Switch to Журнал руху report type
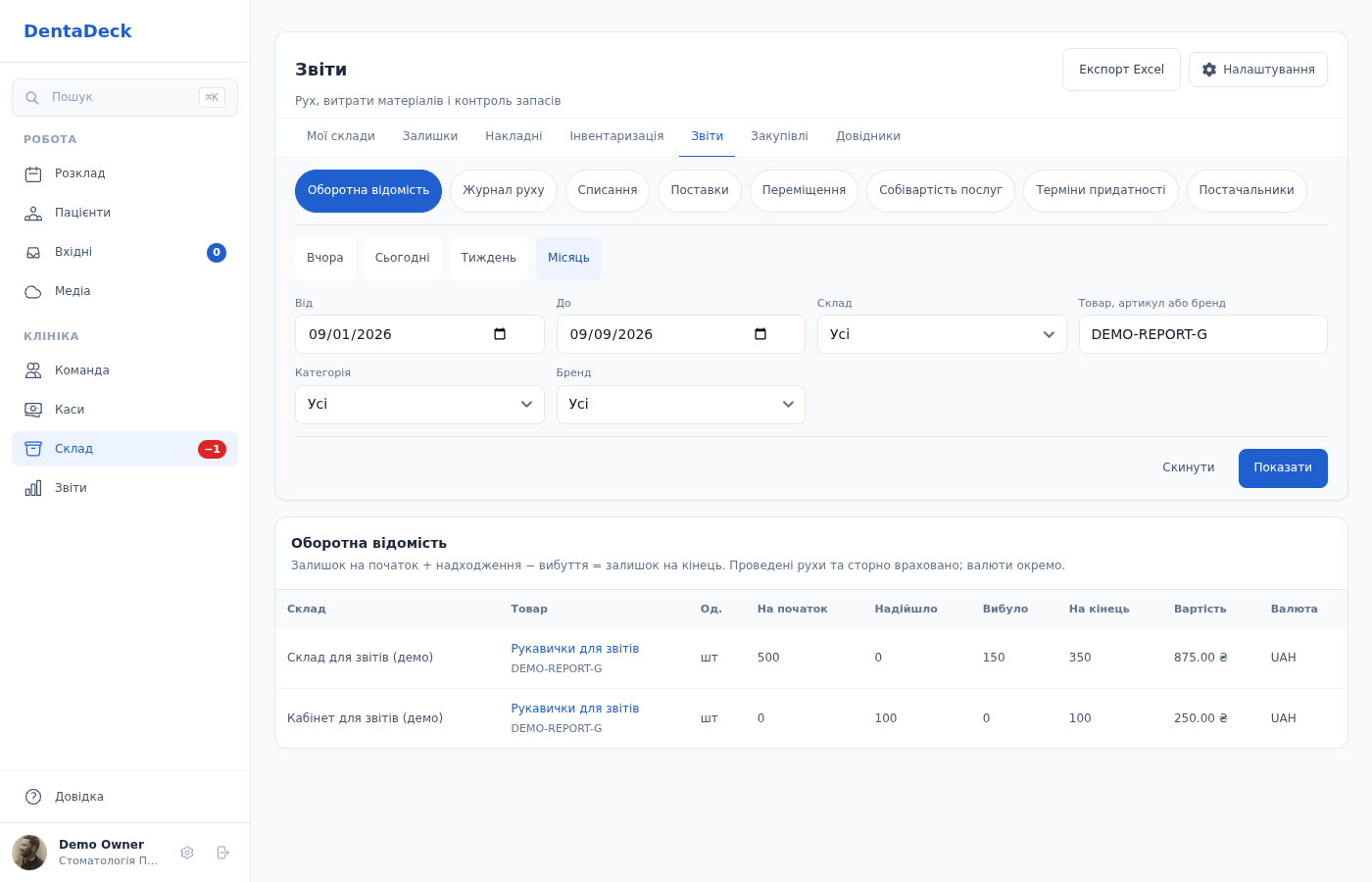Viewport: 1372px width, 882px height. click(504, 190)
